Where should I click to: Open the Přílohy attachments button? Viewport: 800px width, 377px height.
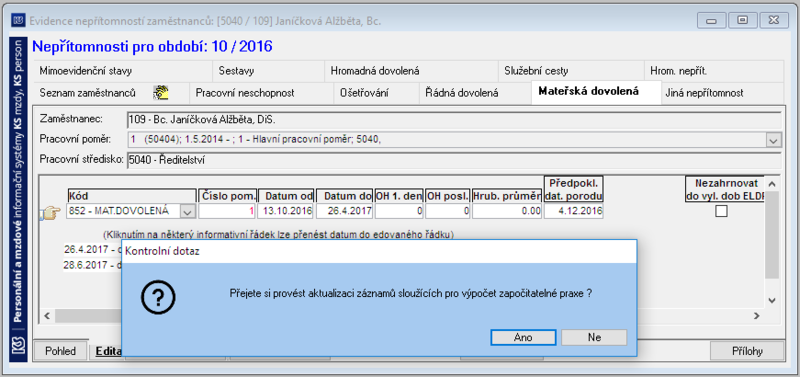click(747, 351)
